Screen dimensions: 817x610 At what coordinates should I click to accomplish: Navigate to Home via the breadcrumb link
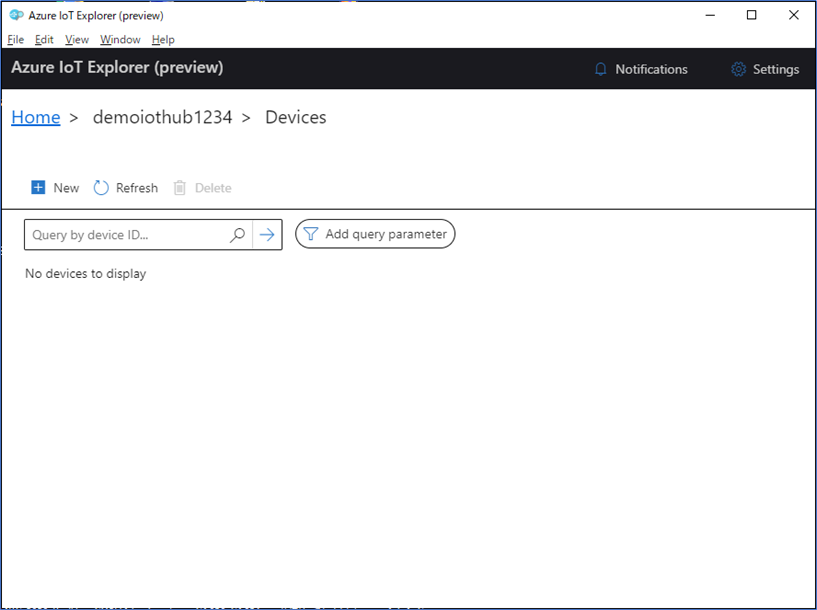pos(35,117)
